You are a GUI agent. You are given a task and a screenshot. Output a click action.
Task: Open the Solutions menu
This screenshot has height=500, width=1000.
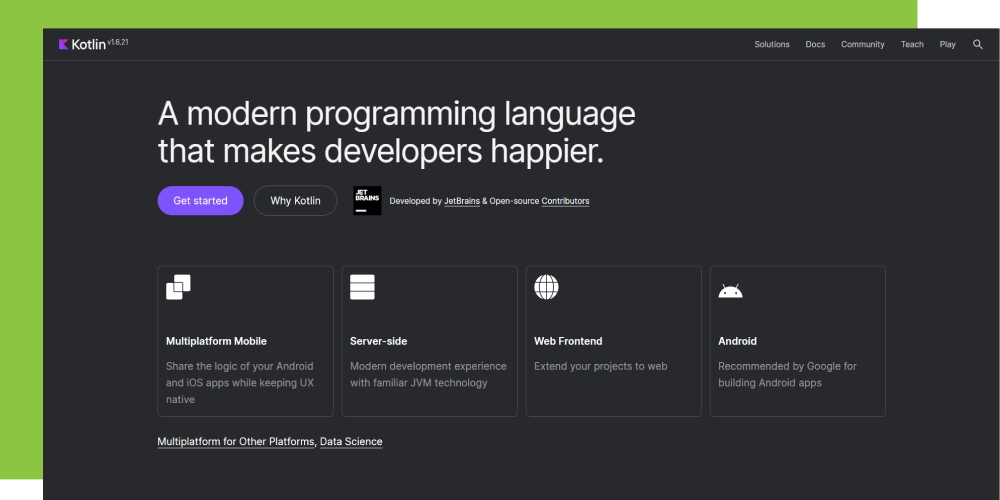pyautogui.click(x=771, y=44)
